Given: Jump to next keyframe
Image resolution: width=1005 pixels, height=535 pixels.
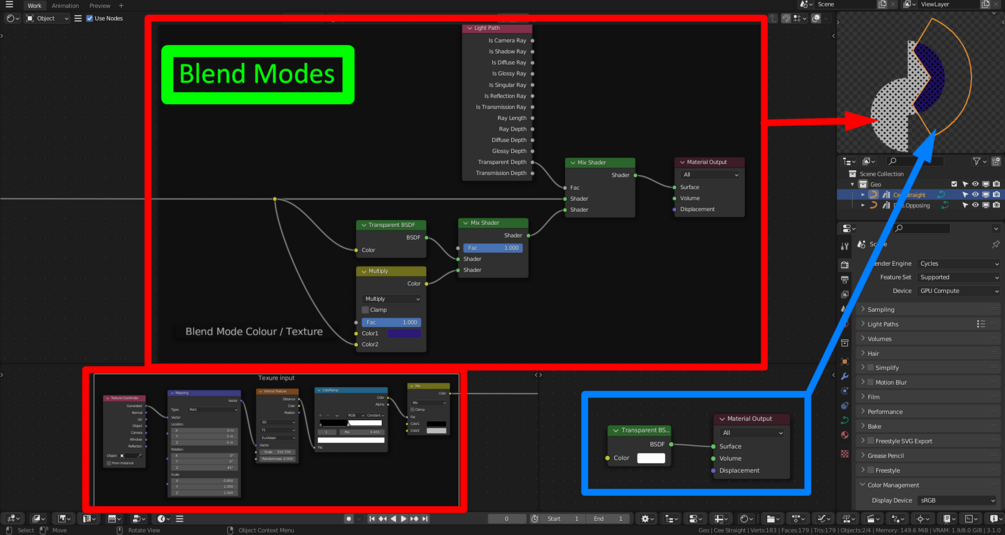Looking at the screenshot, I should [414, 519].
